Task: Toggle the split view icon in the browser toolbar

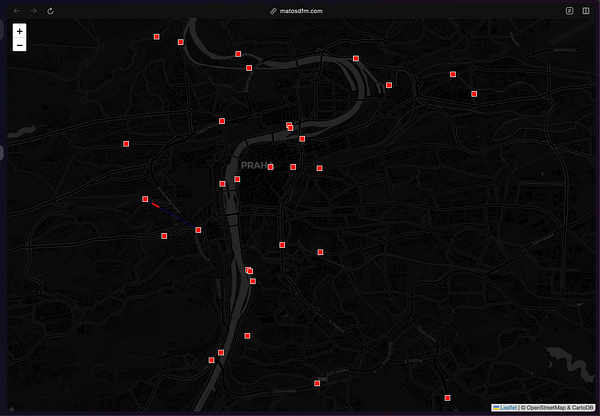Action: 586,11
